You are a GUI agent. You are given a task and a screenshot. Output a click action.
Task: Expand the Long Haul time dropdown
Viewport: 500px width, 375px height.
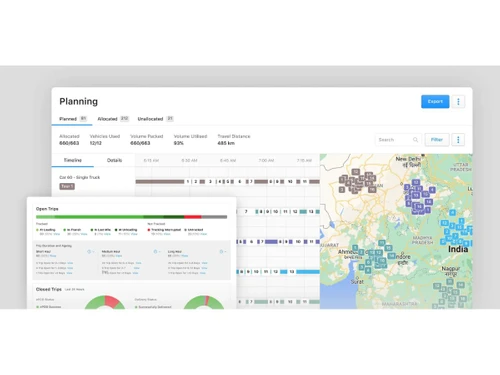(223, 252)
